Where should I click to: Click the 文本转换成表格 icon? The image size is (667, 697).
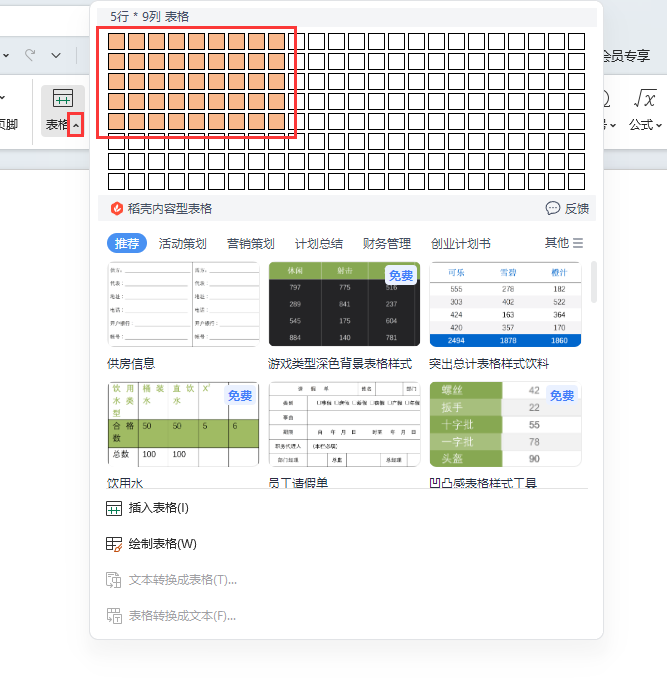(x=114, y=580)
